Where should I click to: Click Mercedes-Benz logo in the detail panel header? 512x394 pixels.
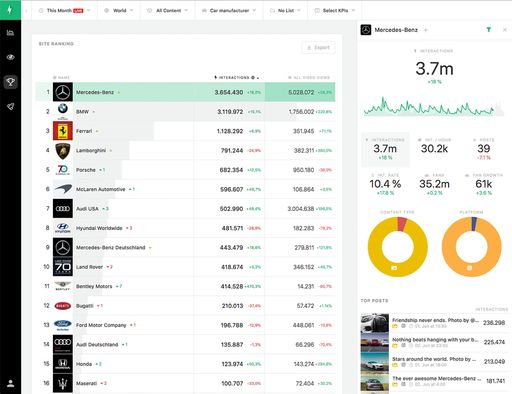coord(366,30)
